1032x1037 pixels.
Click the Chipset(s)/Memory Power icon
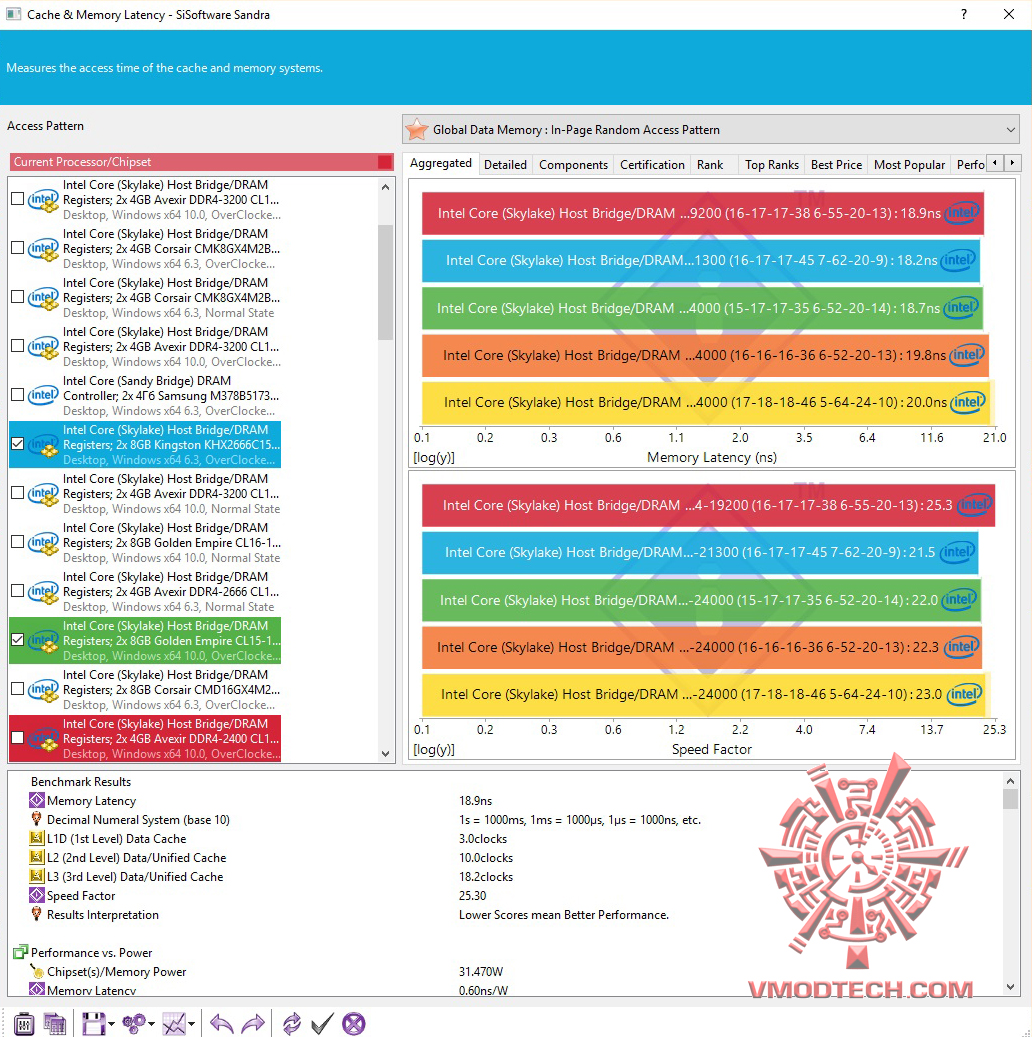tap(37, 971)
